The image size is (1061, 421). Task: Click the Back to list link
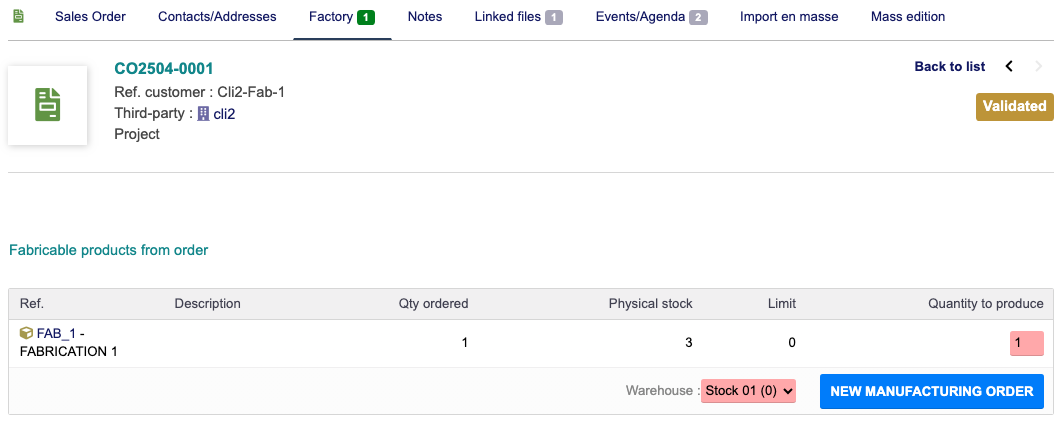[949, 66]
